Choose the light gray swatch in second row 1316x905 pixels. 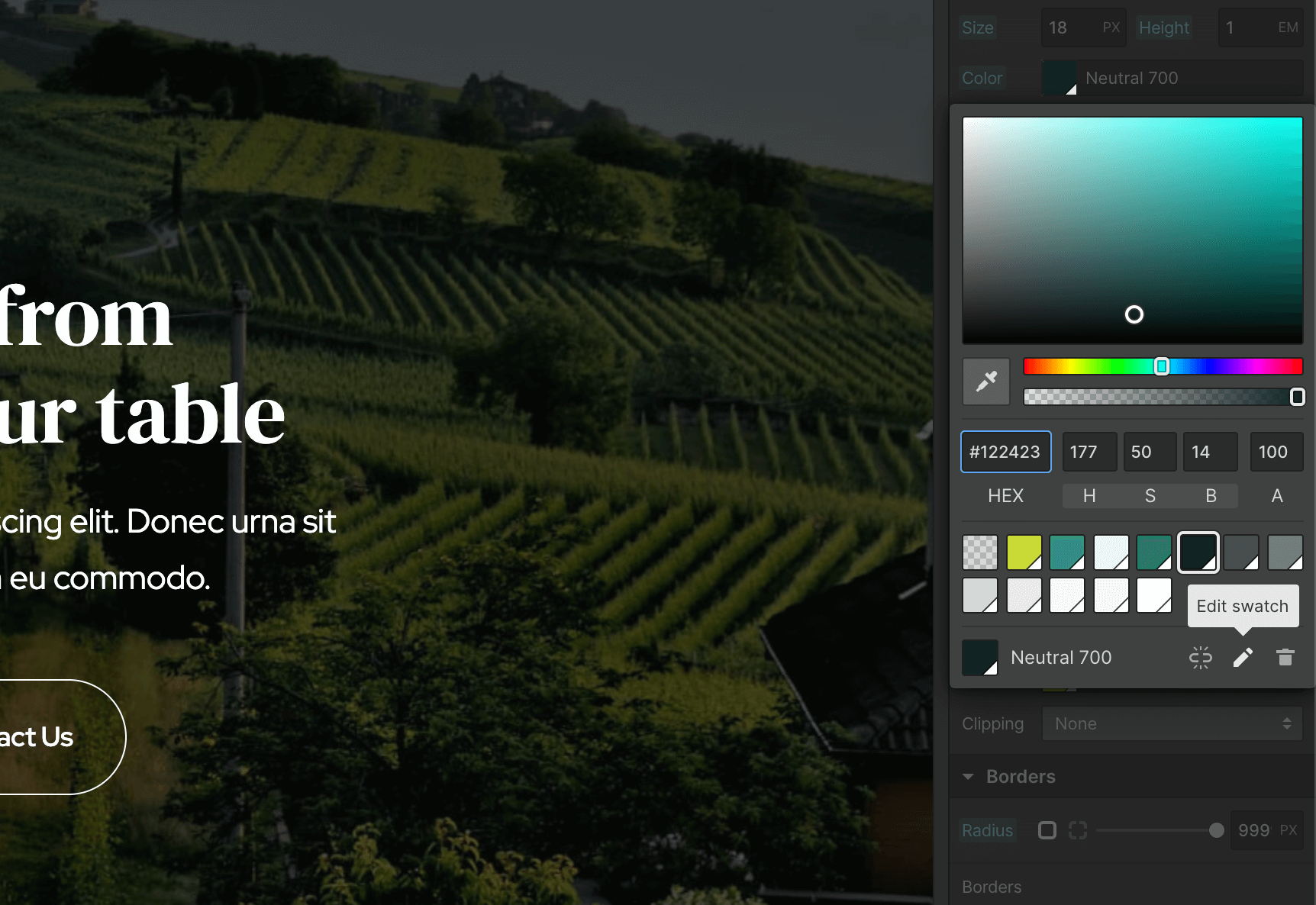[x=980, y=595]
